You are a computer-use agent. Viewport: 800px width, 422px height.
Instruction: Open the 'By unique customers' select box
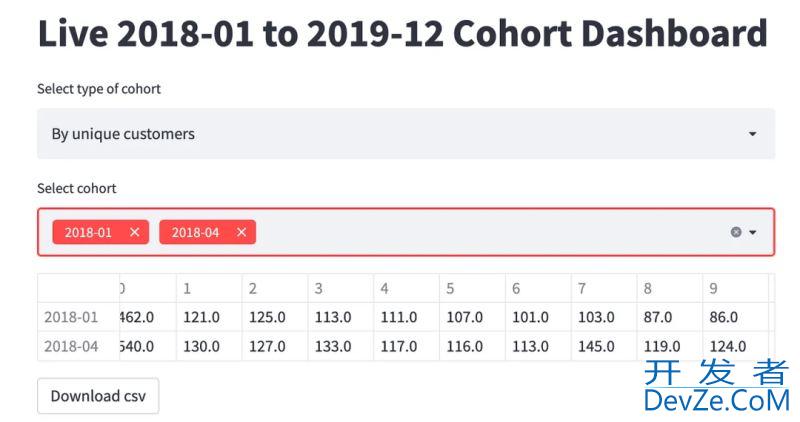click(406, 134)
